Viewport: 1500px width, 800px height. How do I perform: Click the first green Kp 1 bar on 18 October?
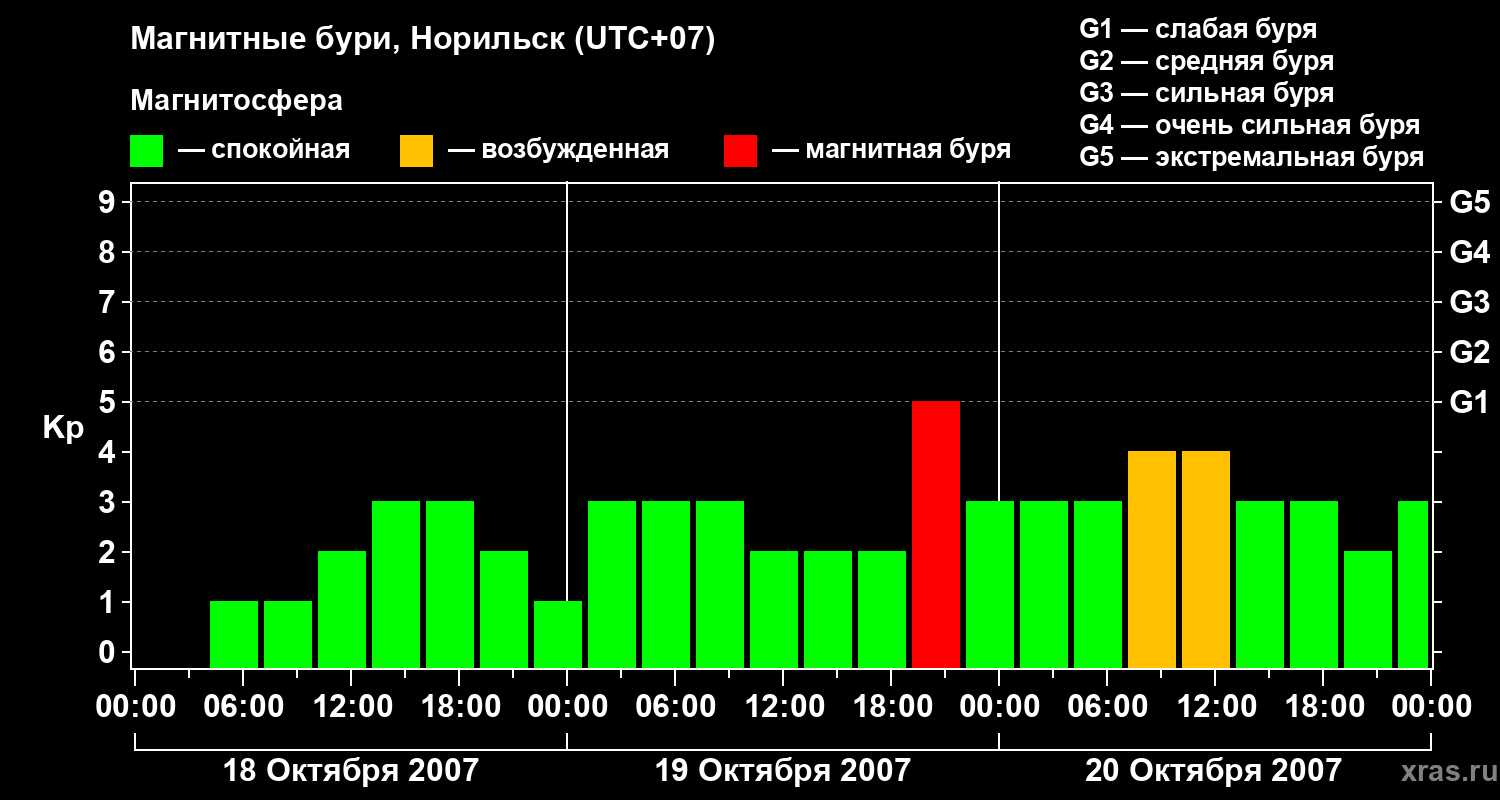click(234, 634)
